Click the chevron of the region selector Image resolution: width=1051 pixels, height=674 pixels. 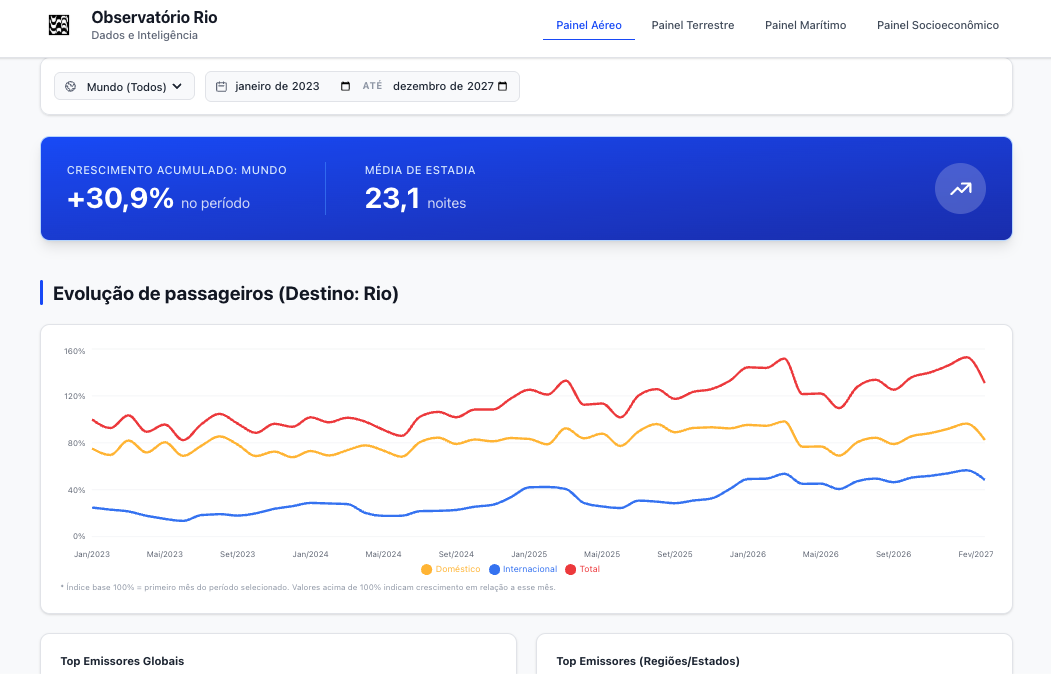(x=177, y=86)
